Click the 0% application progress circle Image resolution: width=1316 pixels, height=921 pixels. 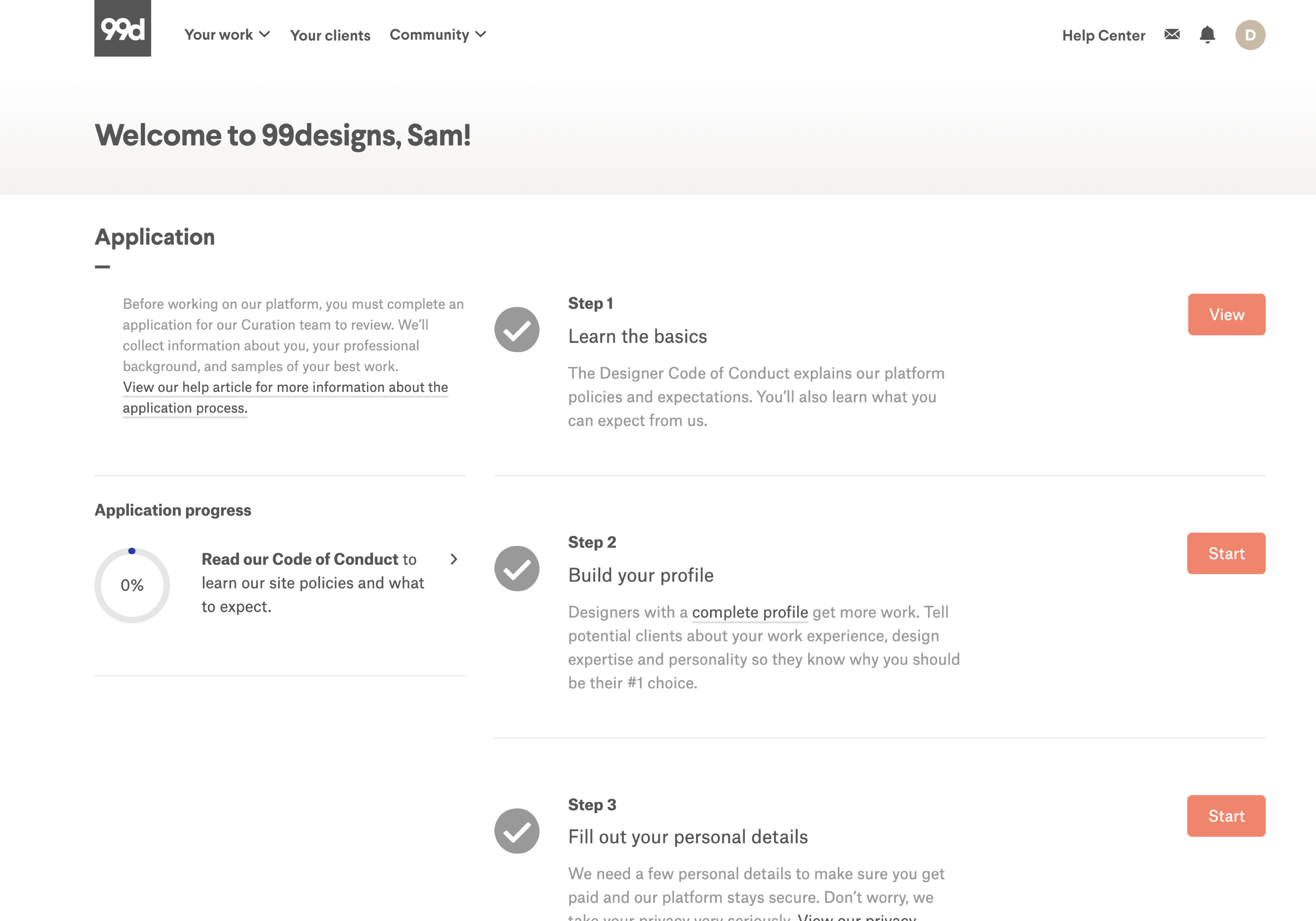(x=132, y=584)
